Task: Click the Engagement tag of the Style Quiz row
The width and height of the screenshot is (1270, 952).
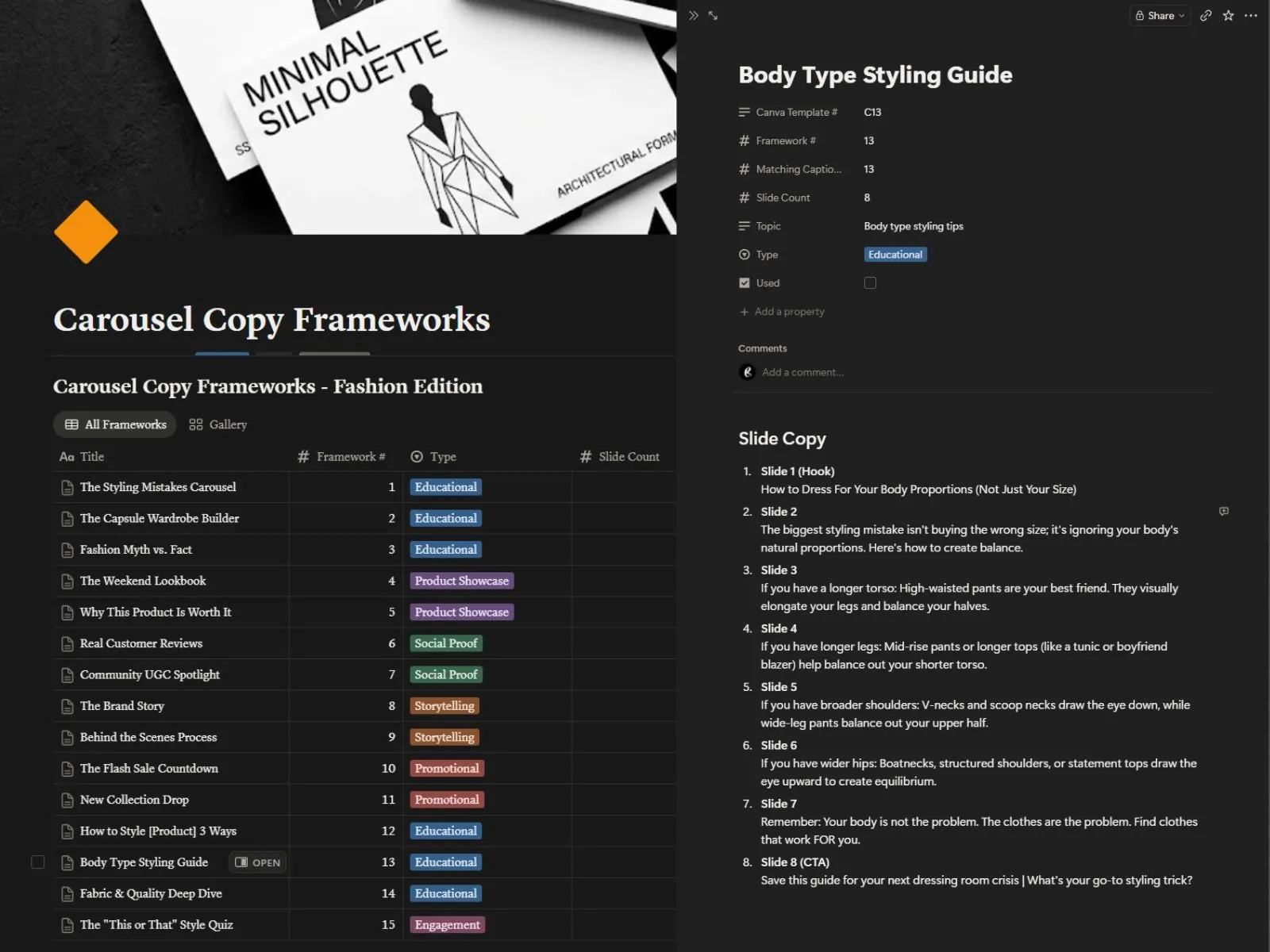Action: click(448, 925)
